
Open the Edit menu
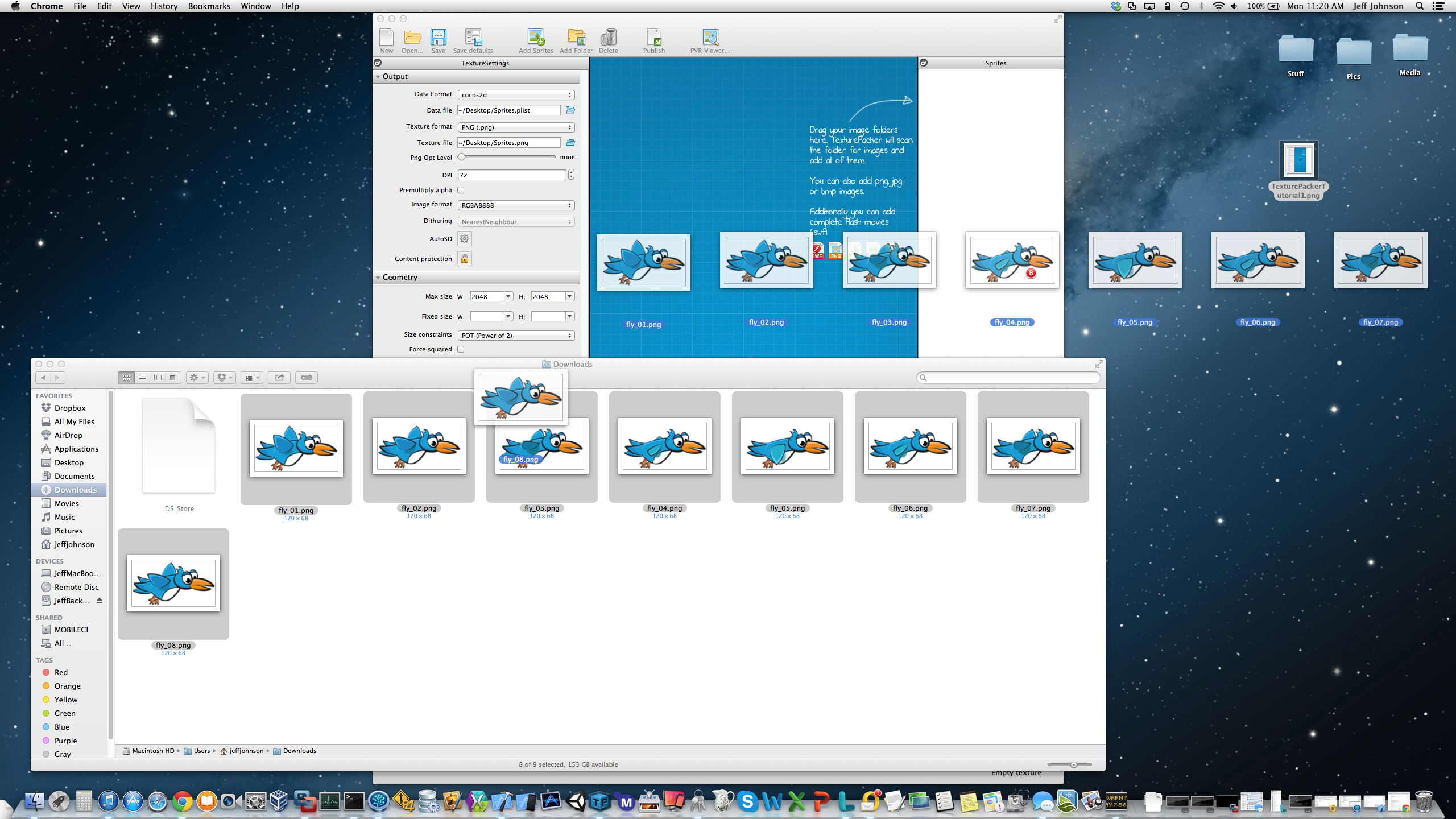click(x=104, y=6)
